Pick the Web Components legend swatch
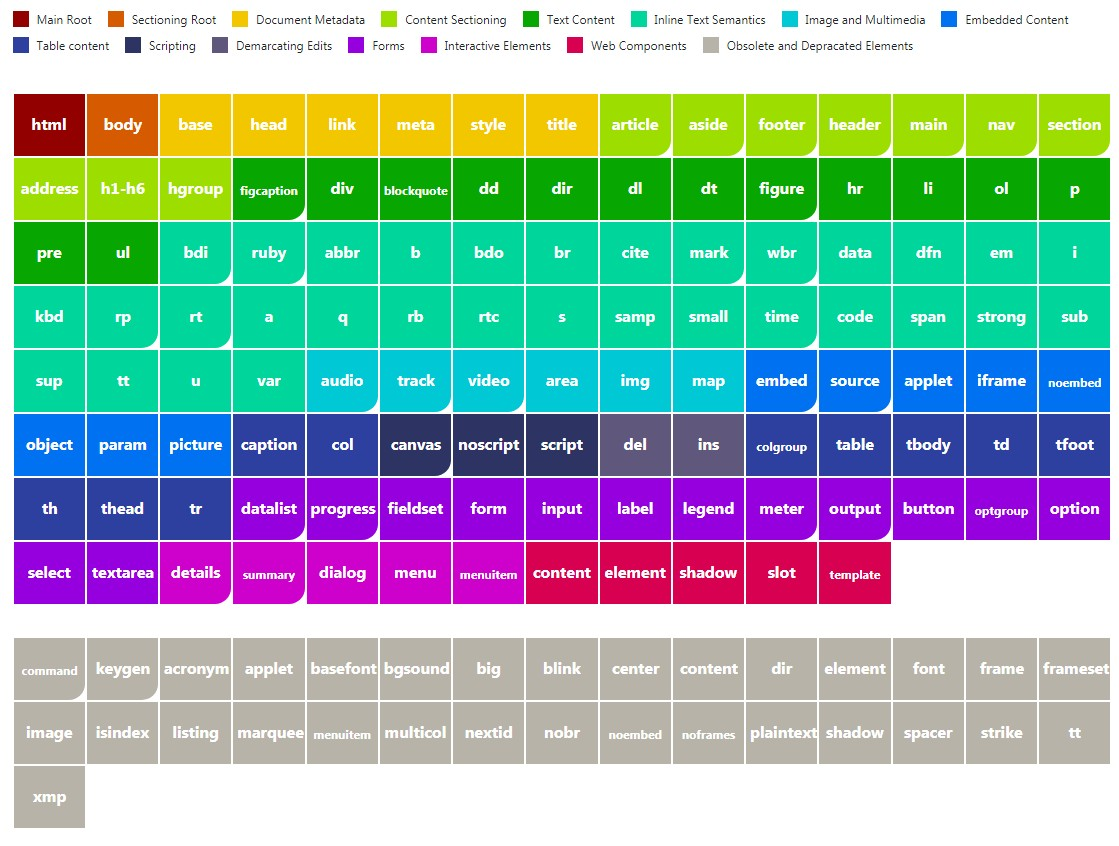1119x846 pixels. [x=575, y=46]
